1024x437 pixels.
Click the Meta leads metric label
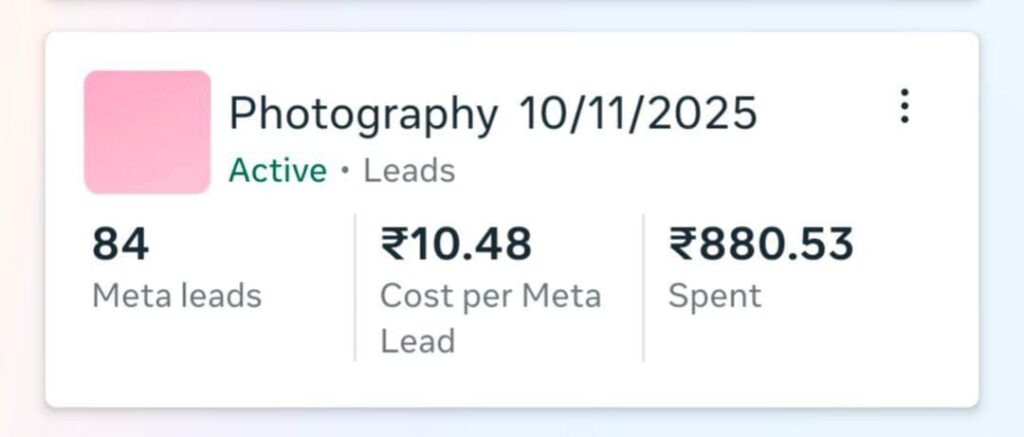pyautogui.click(x=177, y=296)
